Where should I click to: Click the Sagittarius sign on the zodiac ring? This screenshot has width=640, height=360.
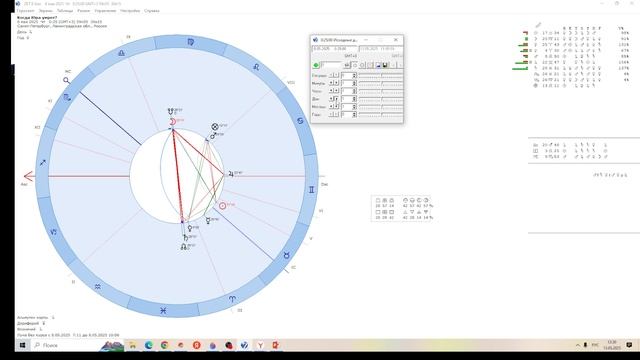[x=42, y=162]
